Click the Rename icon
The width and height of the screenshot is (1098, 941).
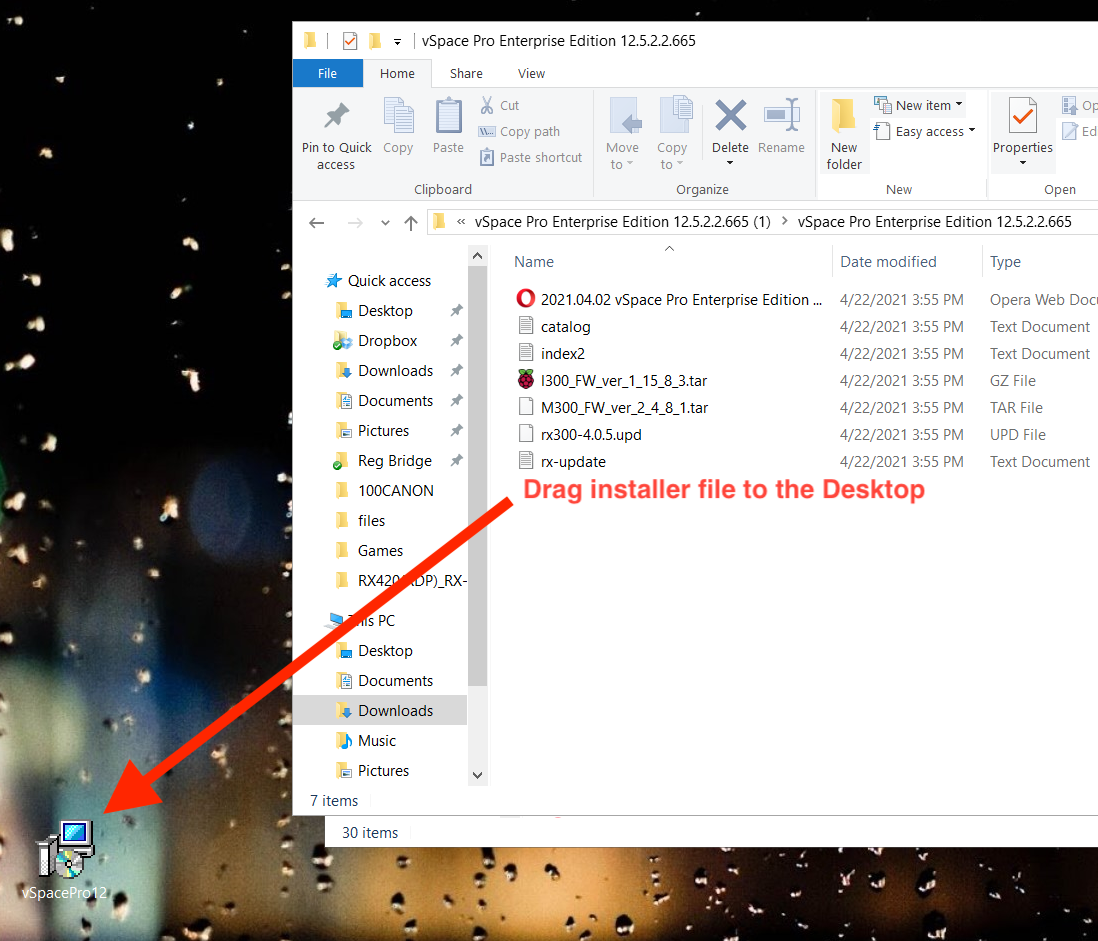click(781, 116)
